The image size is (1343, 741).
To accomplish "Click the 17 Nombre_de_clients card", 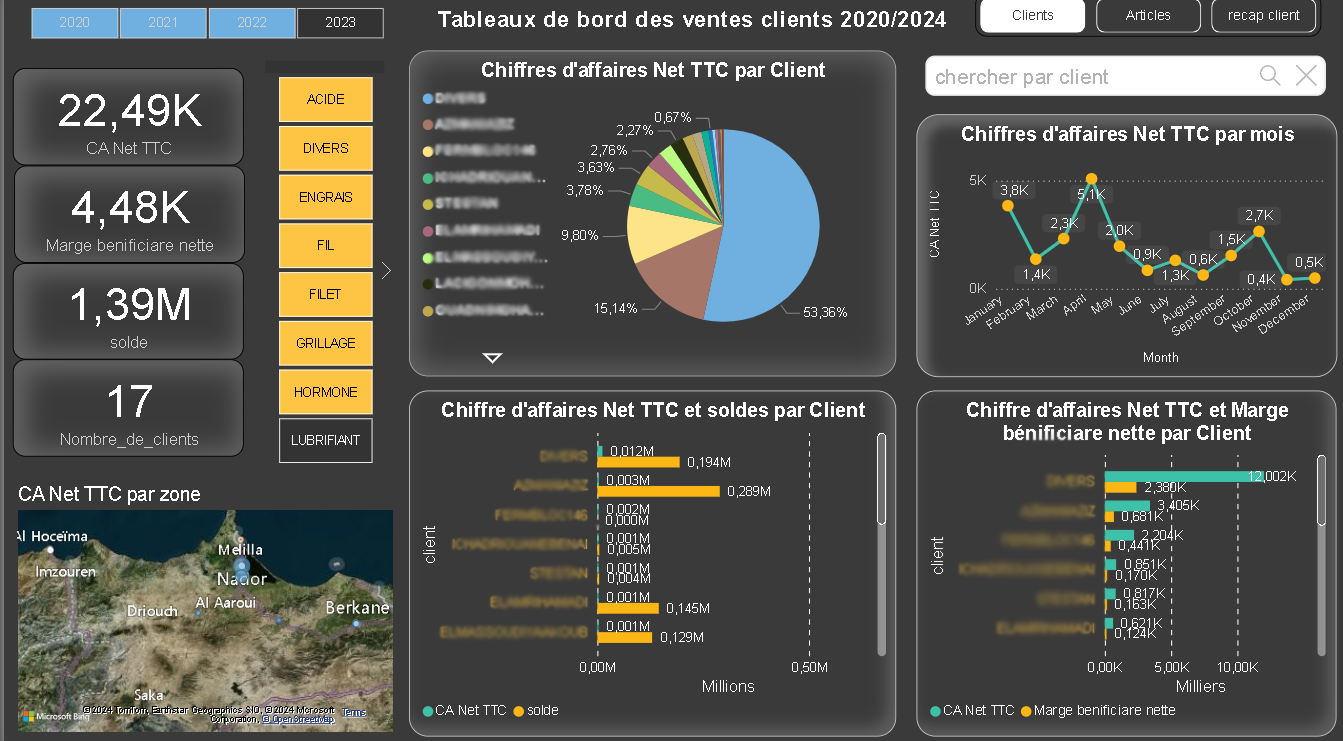I will (x=128, y=408).
